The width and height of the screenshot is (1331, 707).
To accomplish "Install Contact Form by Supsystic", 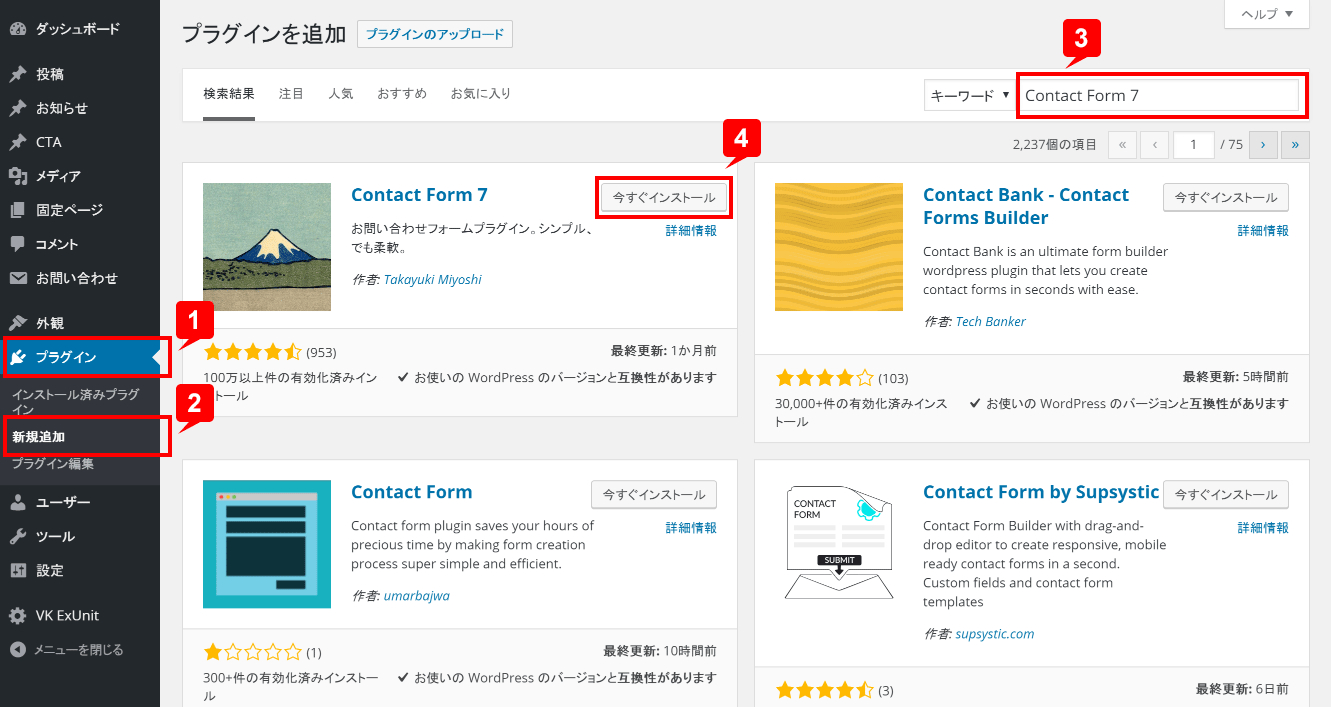I will point(1226,495).
